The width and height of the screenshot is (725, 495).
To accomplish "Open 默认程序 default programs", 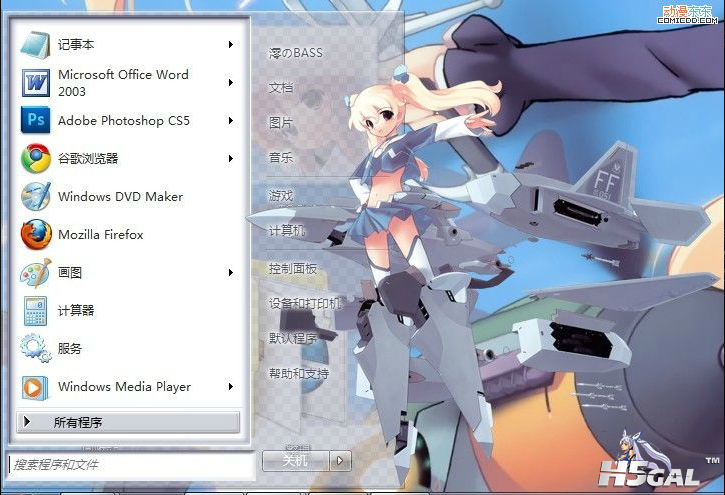I will [293, 338].
